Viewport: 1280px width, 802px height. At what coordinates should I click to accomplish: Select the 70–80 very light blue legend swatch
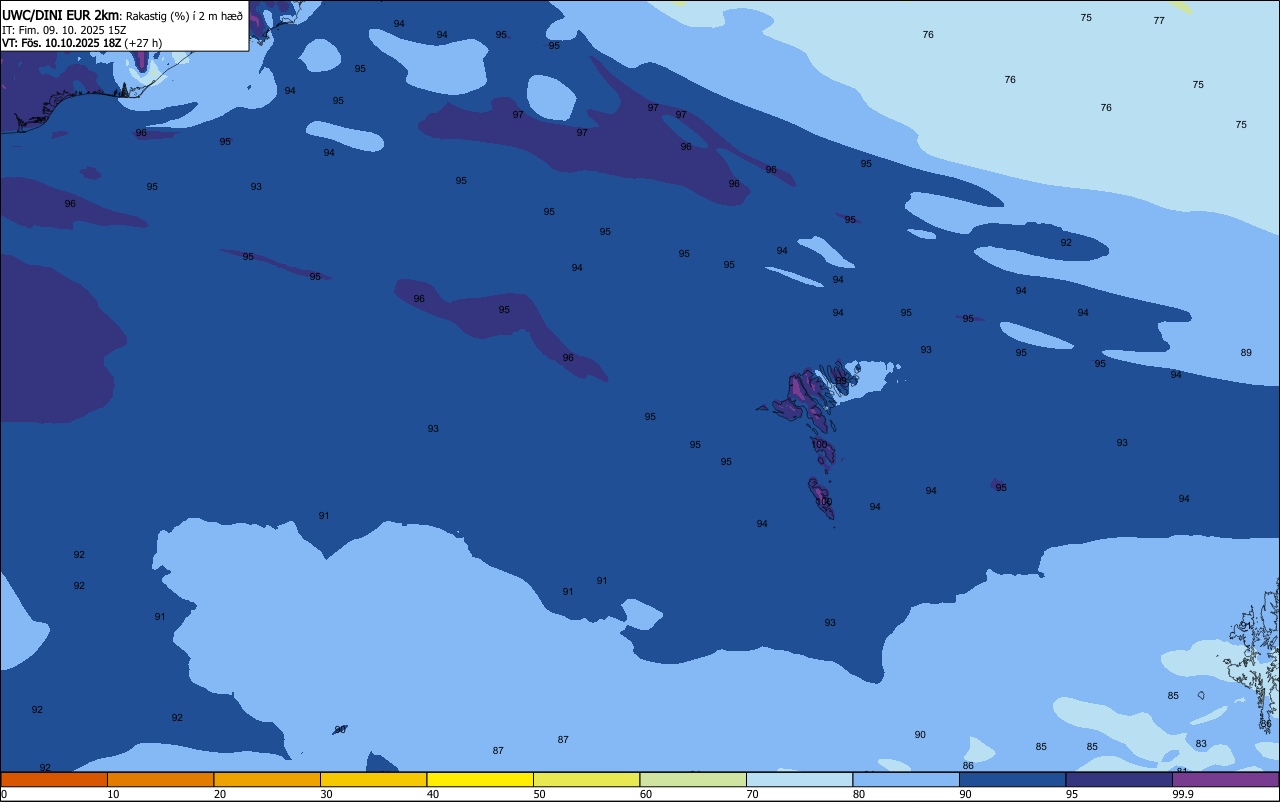[x=799, y=779]
